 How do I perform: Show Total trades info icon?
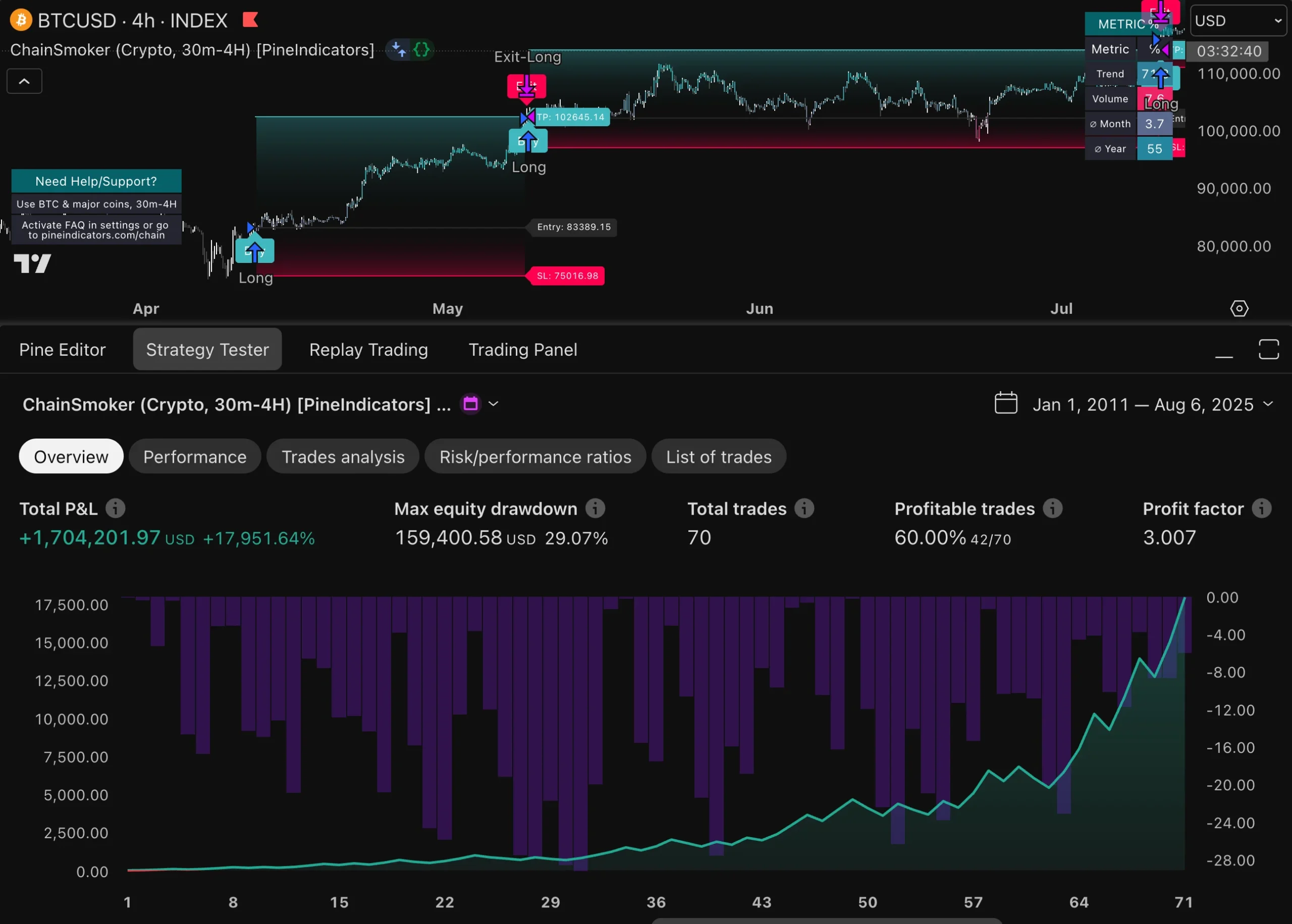click(x=804, y=508)
